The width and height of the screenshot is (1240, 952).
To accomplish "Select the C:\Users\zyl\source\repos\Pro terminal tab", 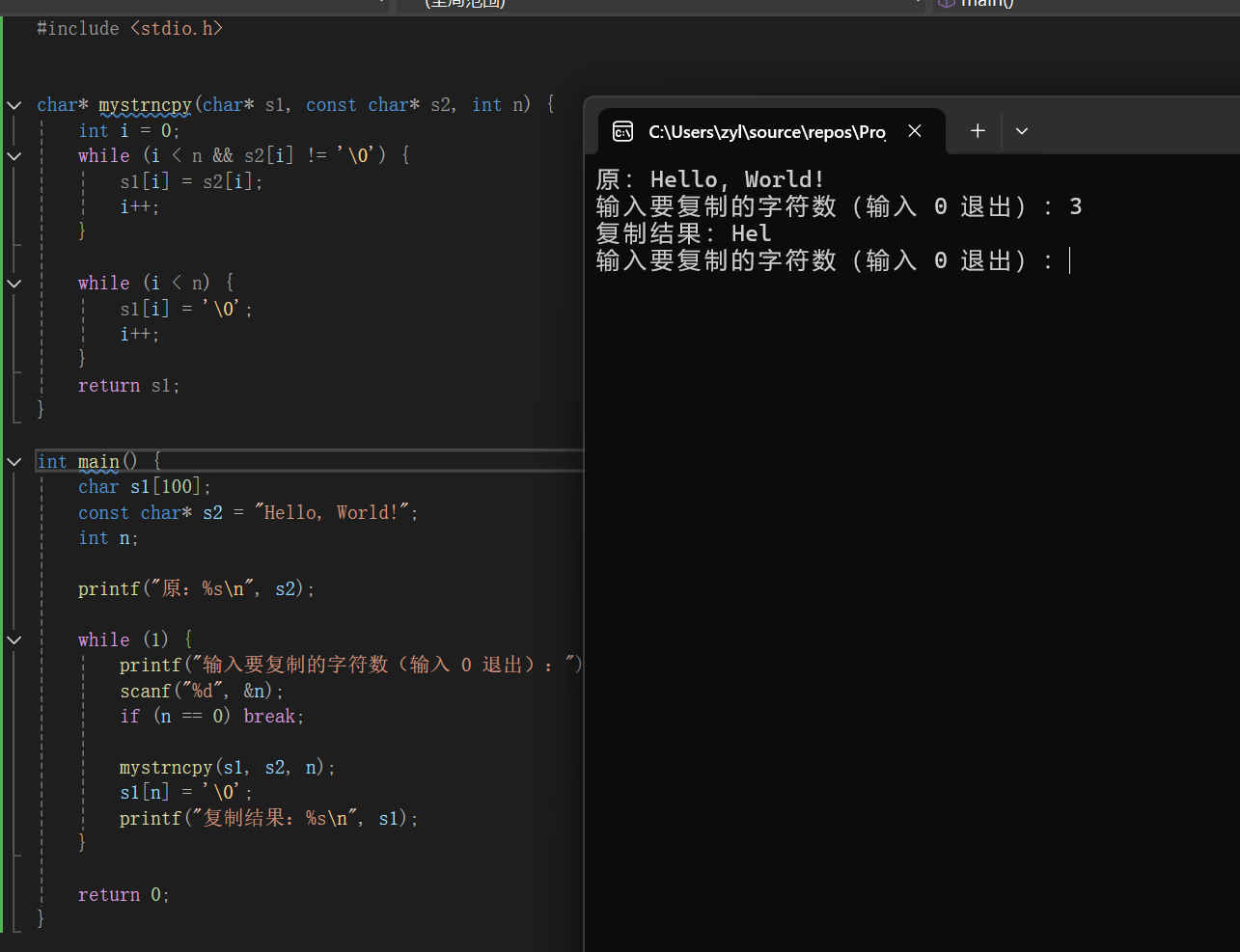I will (772, 131).
